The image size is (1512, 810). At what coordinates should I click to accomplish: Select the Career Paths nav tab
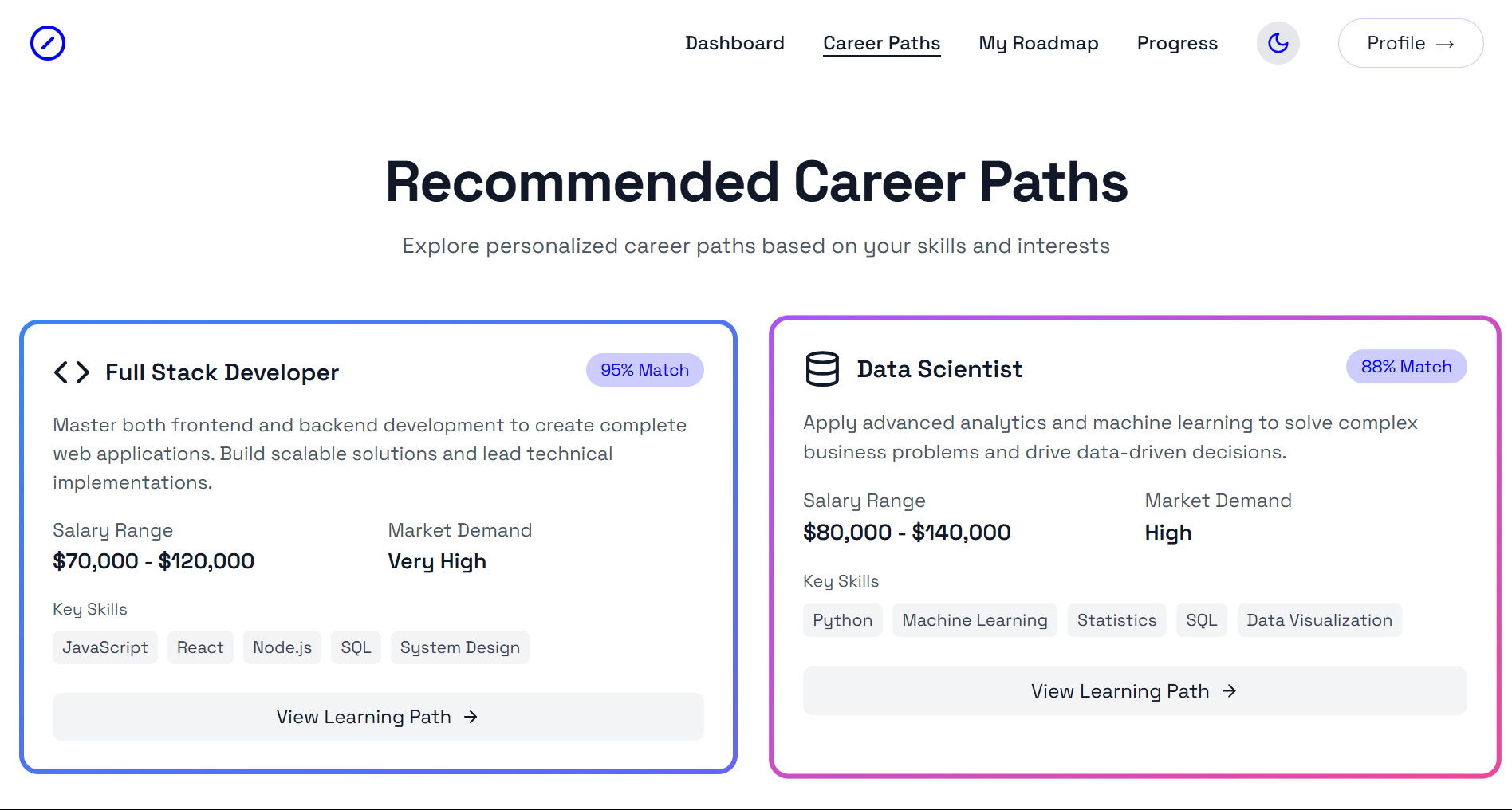[882, 43]
